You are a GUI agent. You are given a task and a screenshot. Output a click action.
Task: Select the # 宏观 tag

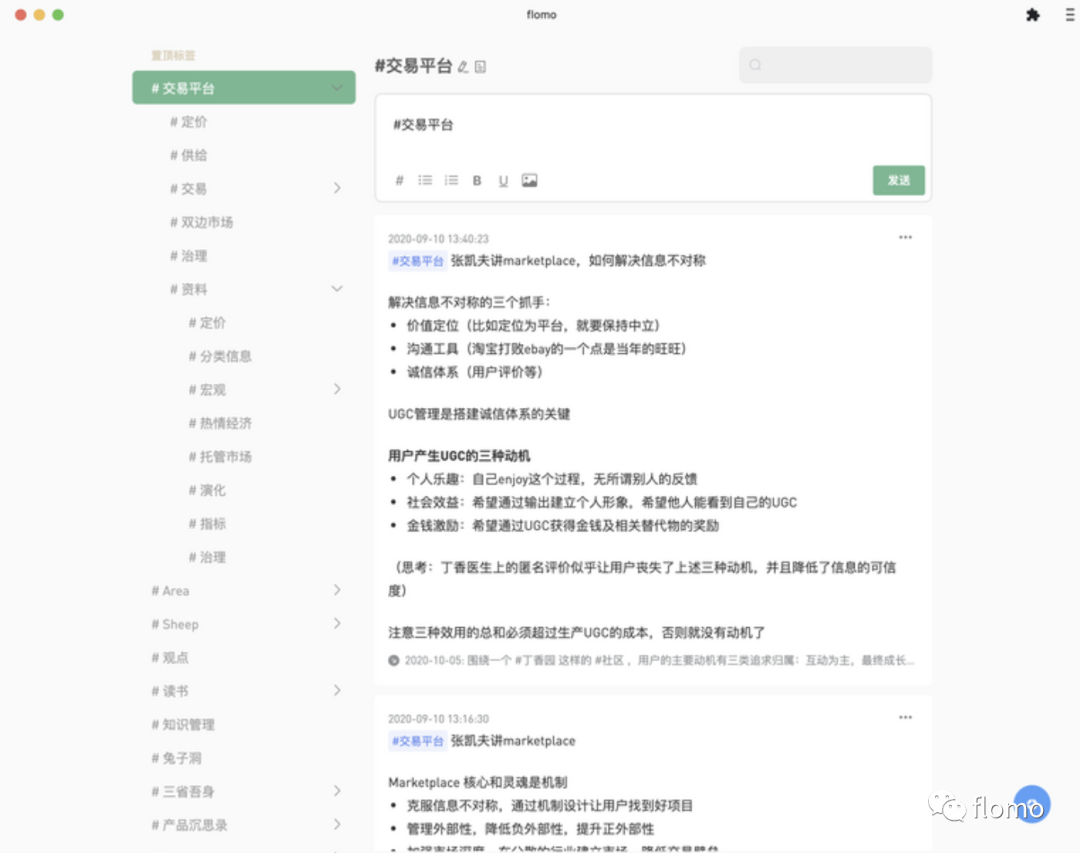coord(207,390)
